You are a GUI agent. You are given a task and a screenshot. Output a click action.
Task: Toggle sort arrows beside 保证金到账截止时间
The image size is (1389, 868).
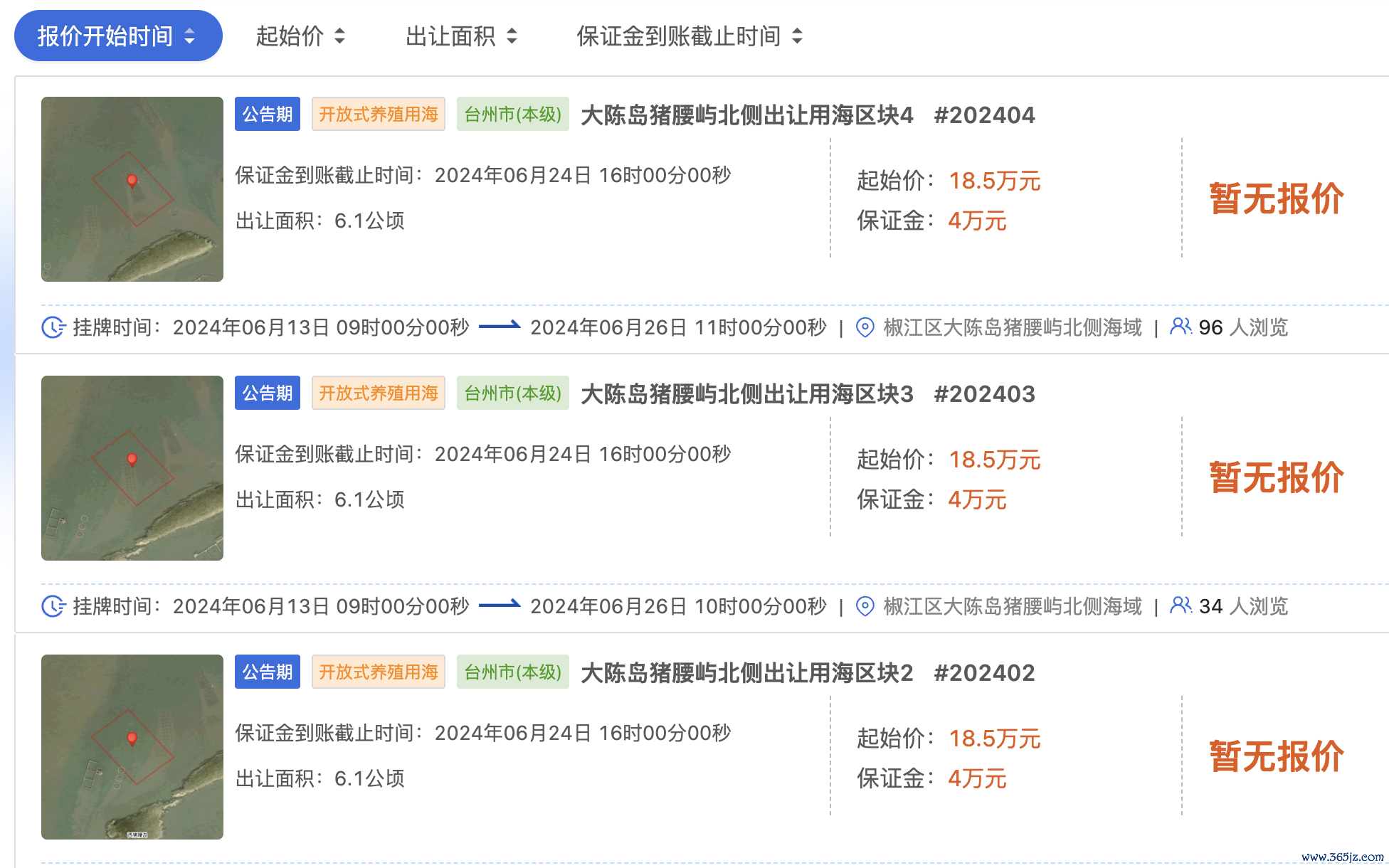797,36
